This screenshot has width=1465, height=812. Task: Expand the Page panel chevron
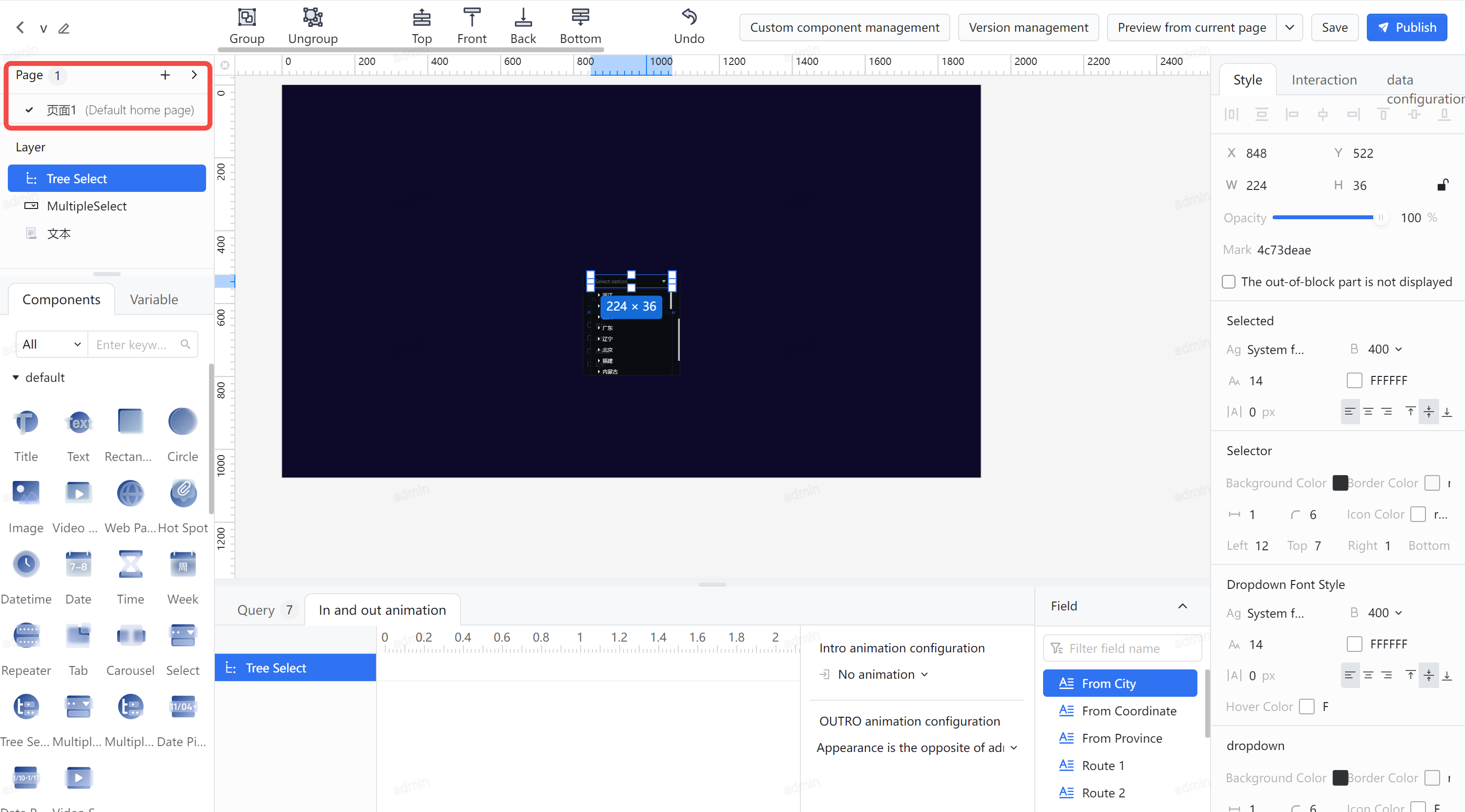pyautogui.click(x=194, y=75)
